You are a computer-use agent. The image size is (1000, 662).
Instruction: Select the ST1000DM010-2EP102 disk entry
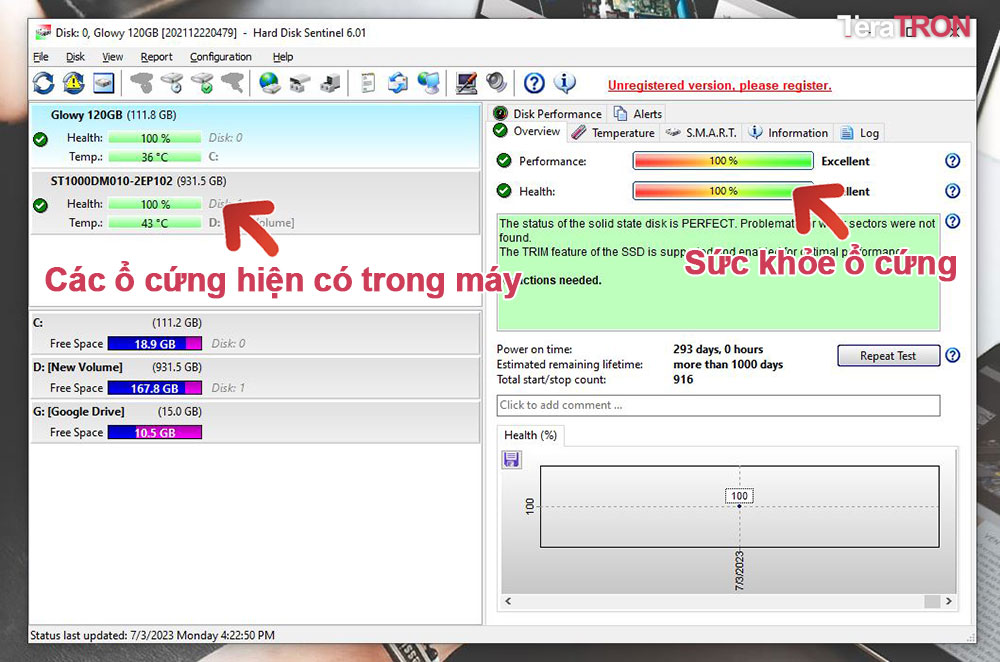tap(255, 203)
